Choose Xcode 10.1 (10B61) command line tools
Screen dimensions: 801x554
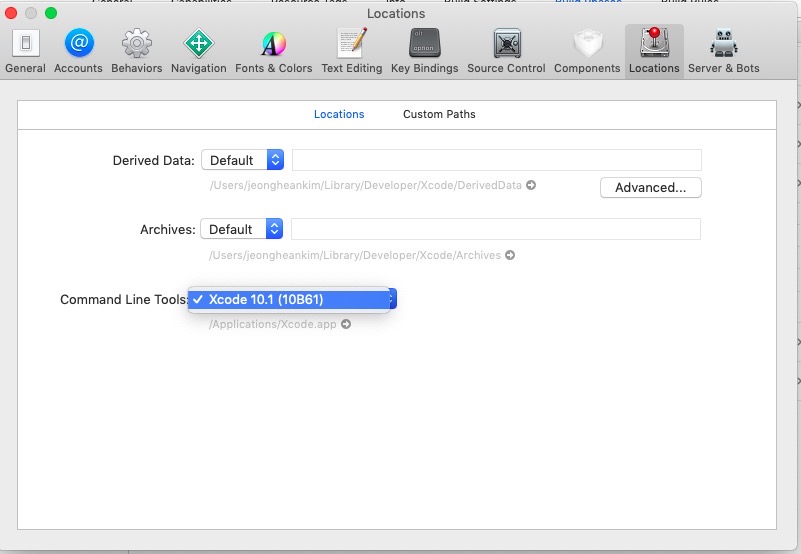[289, 299]
